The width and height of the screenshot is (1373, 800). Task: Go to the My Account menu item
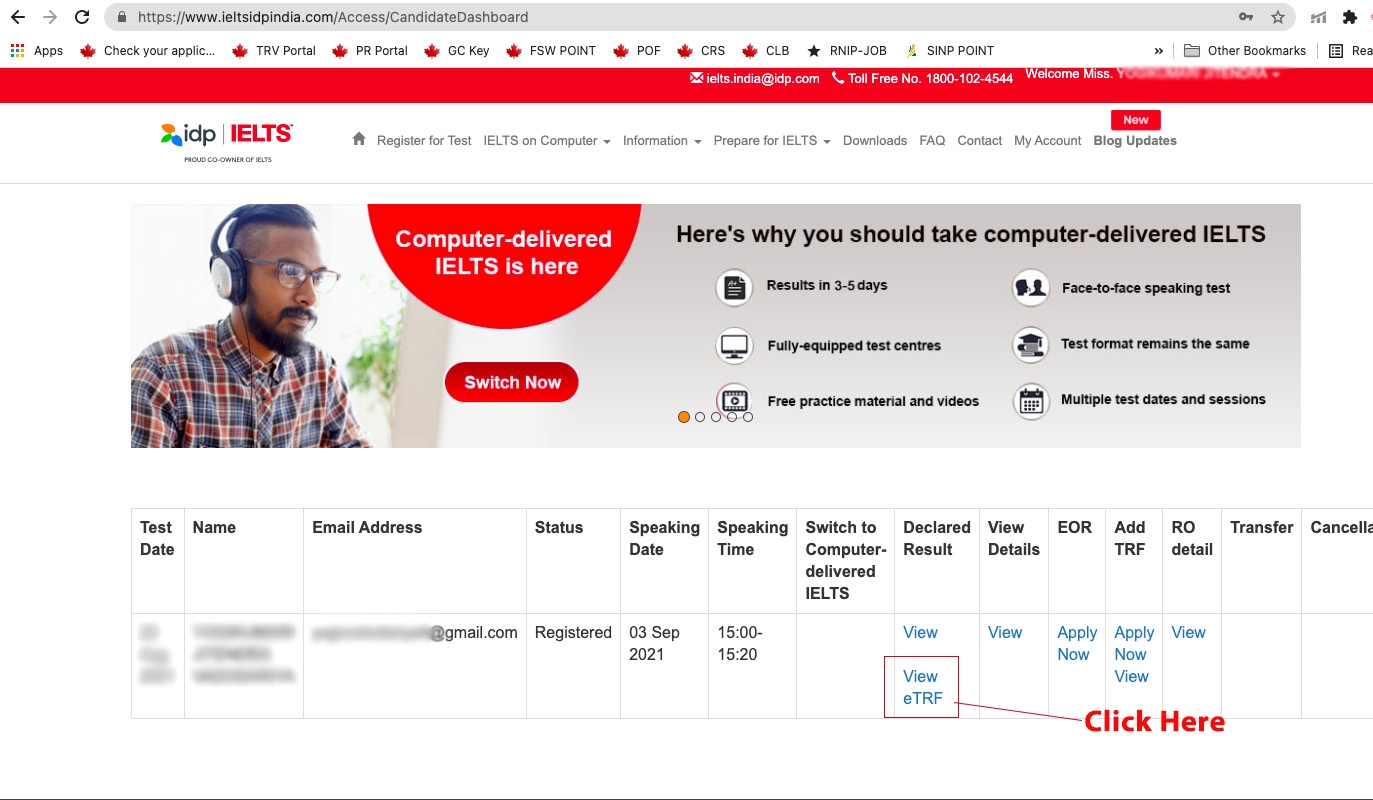point(1047,140)
